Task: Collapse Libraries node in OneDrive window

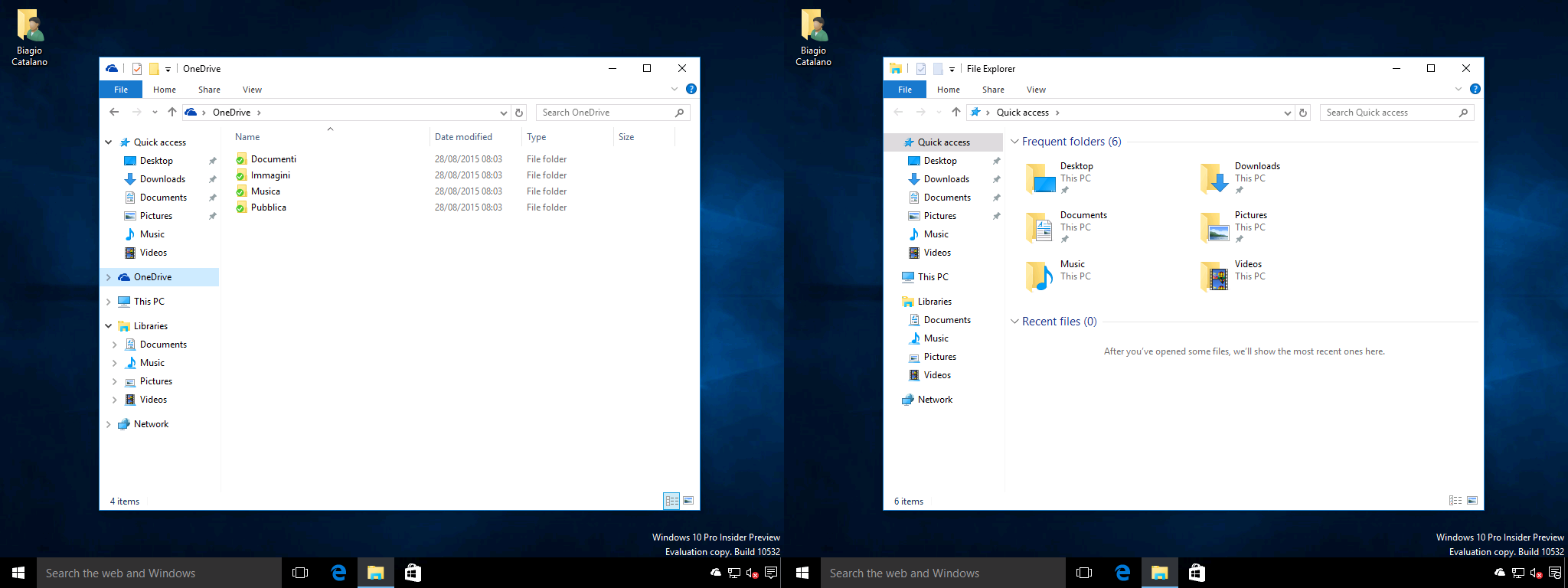Action: (x=109, y=326)
